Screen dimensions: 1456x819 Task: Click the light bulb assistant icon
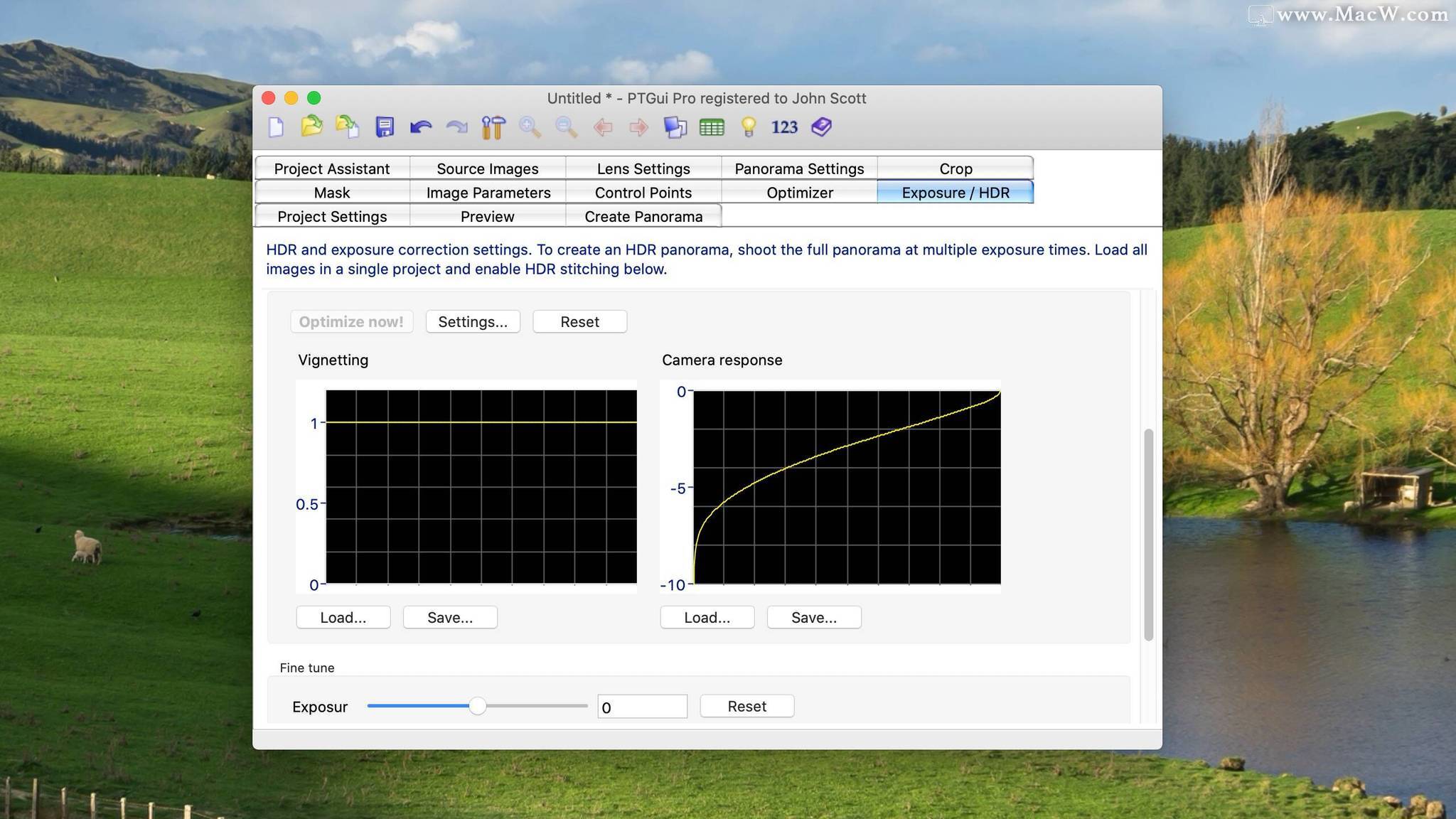(748, 127)
